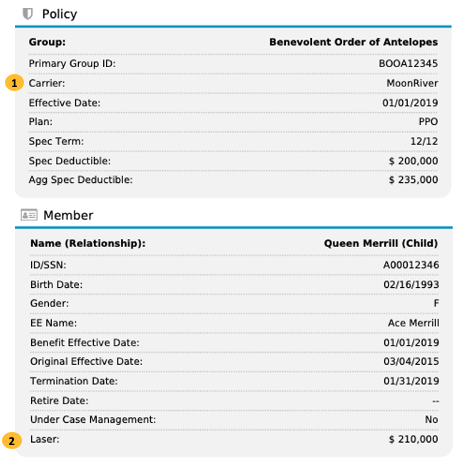This screenshot has height=467, width=470.
Task: Click the Gender: label
Action: (x=49, y=303)
